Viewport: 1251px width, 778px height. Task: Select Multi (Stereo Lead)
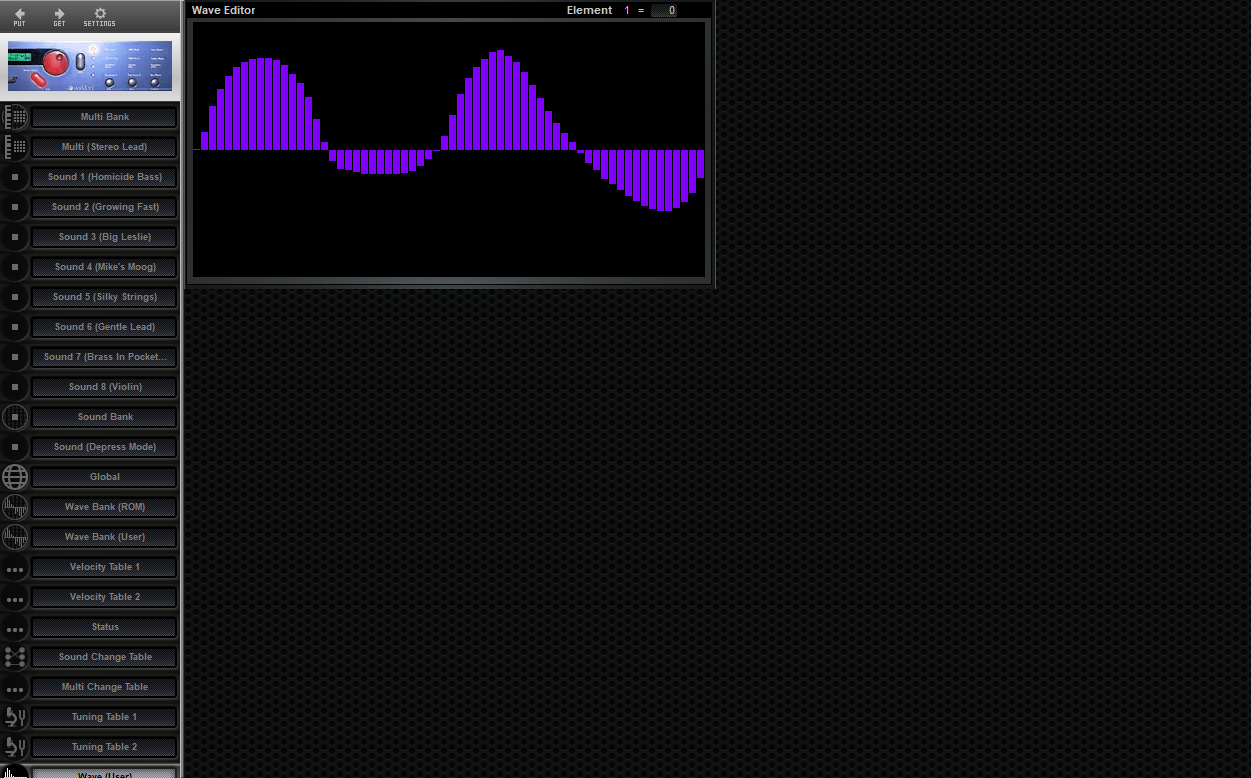(x=104, y=147)
